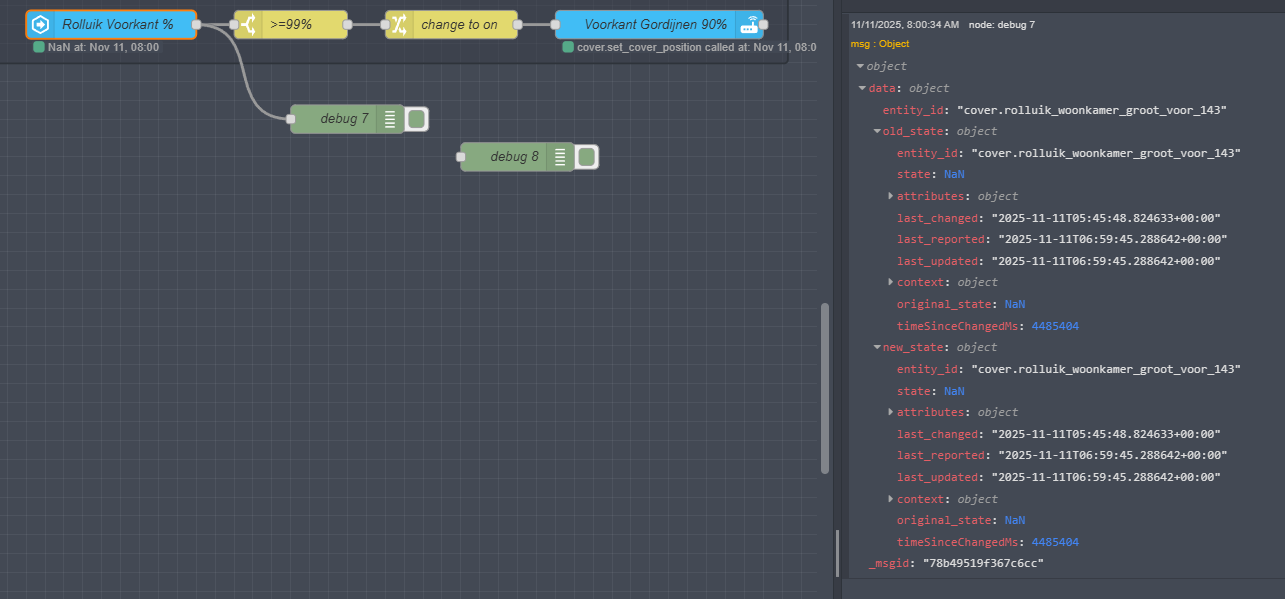
Task: Toggle the debug 8 node output button
Action: (587, 157)
